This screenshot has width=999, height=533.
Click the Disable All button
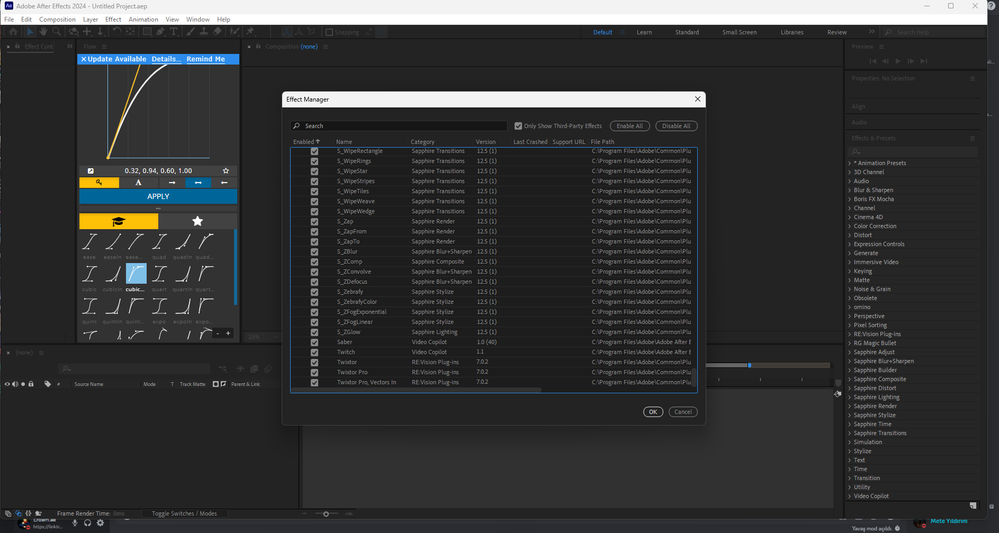pos(676,126)
